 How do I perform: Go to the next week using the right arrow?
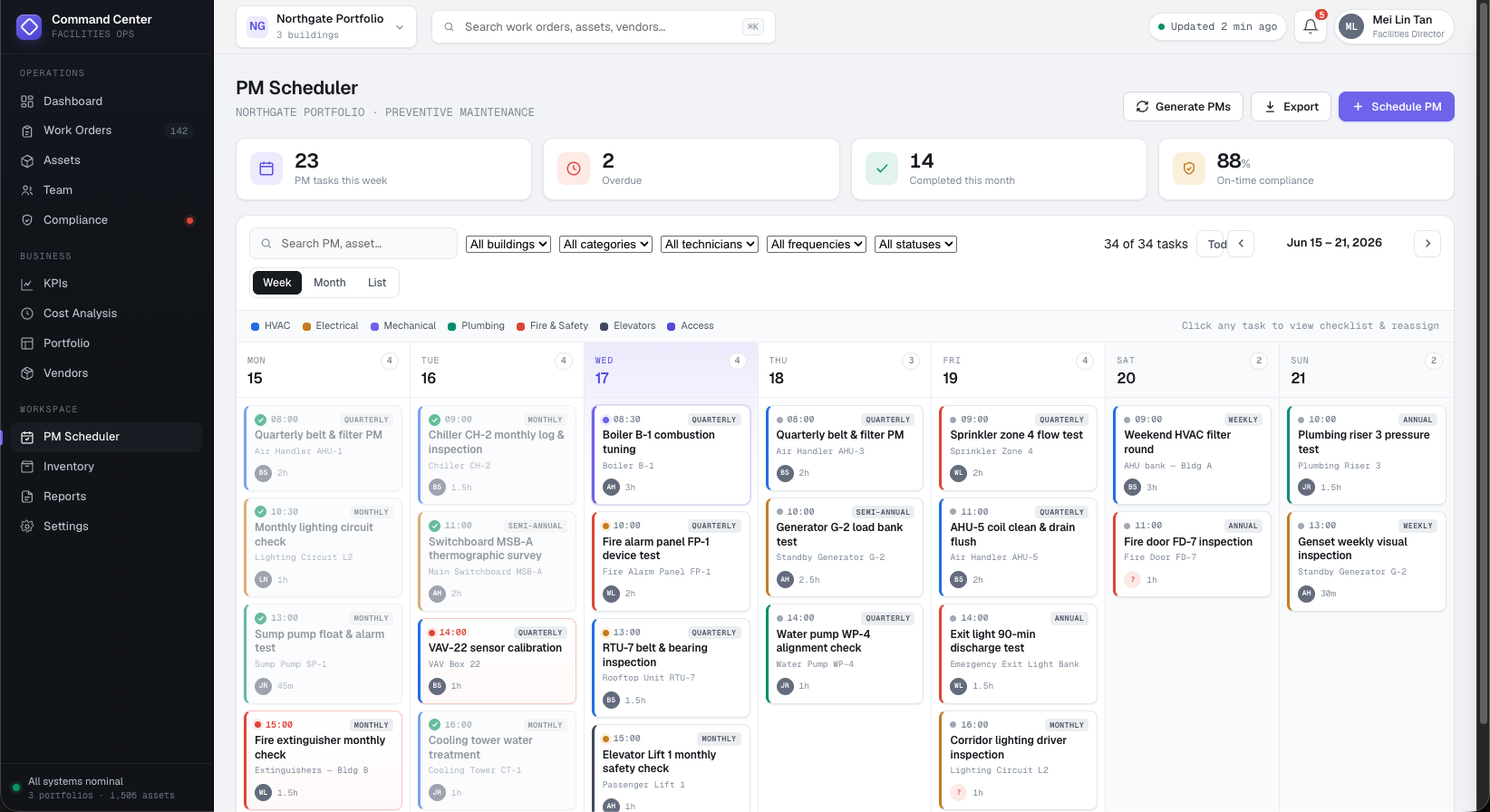1427,243
